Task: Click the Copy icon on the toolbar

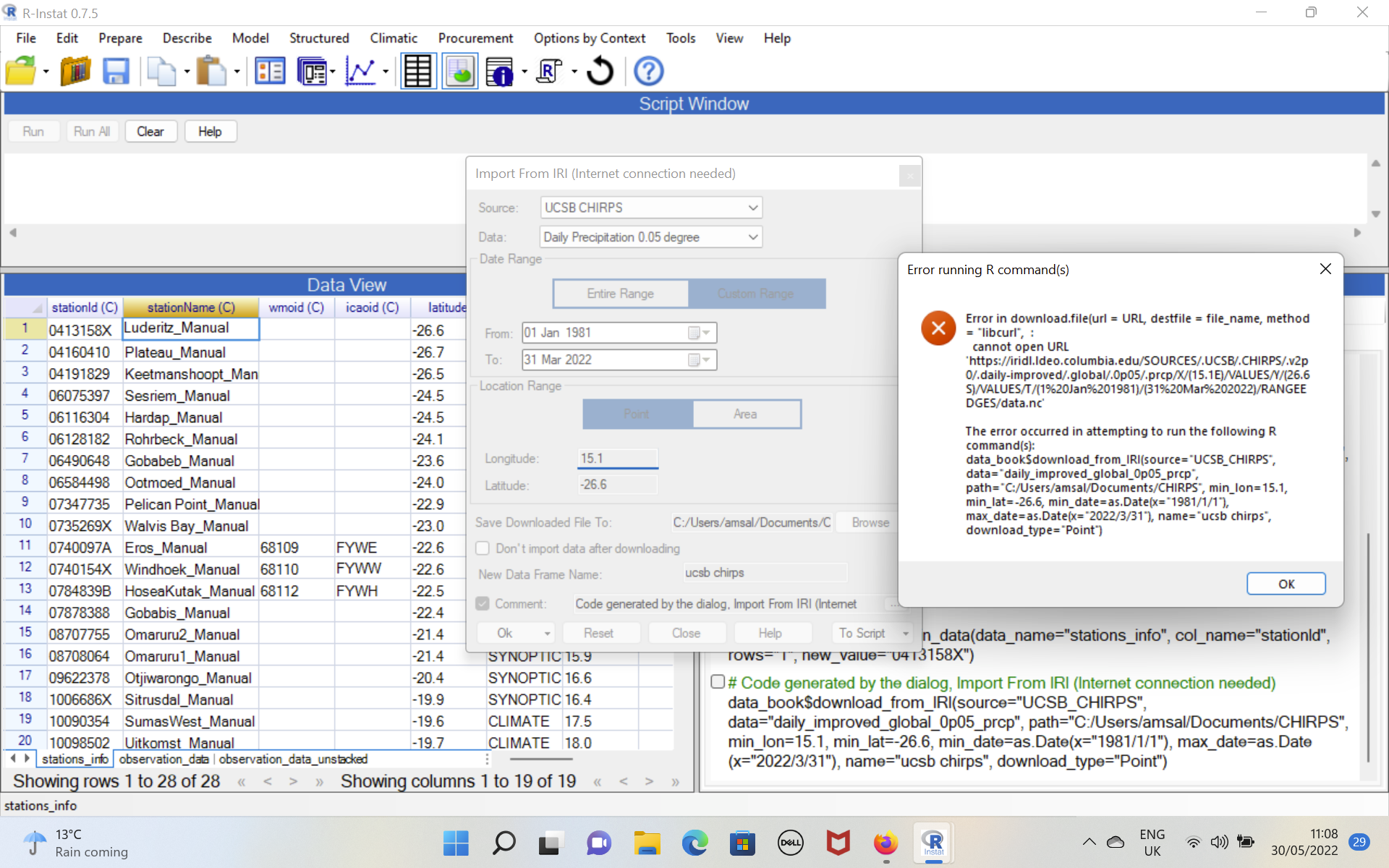Action: coord(161,70)
